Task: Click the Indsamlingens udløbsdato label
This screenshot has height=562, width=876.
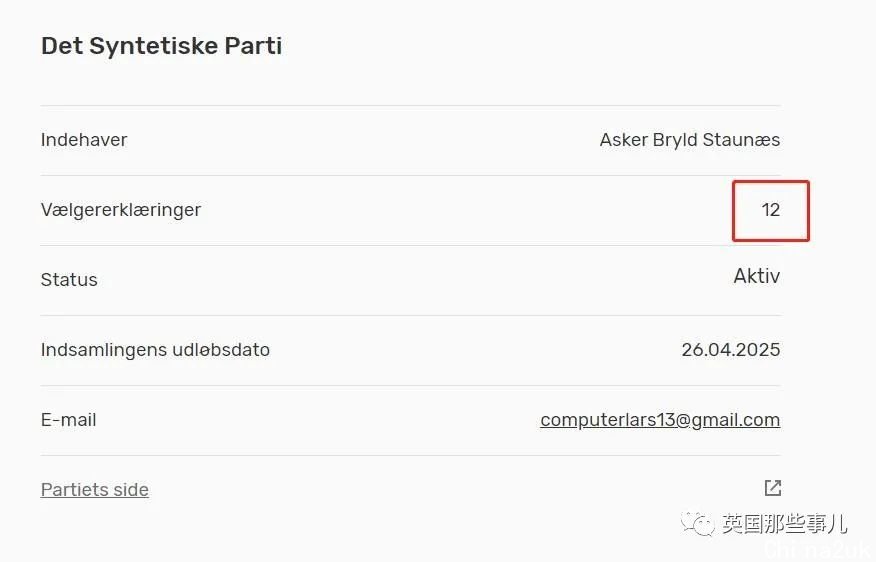Action: coord(155,350)
